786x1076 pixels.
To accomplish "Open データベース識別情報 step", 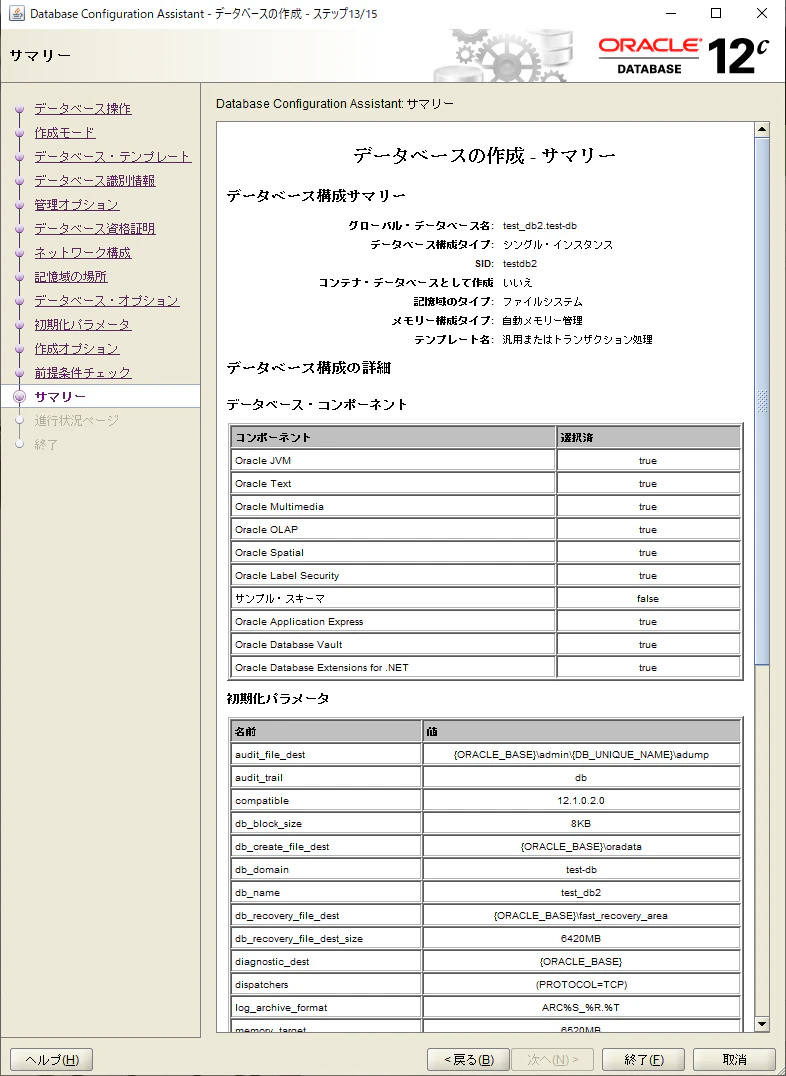I will pyautogui.click(x=95, y=181).
